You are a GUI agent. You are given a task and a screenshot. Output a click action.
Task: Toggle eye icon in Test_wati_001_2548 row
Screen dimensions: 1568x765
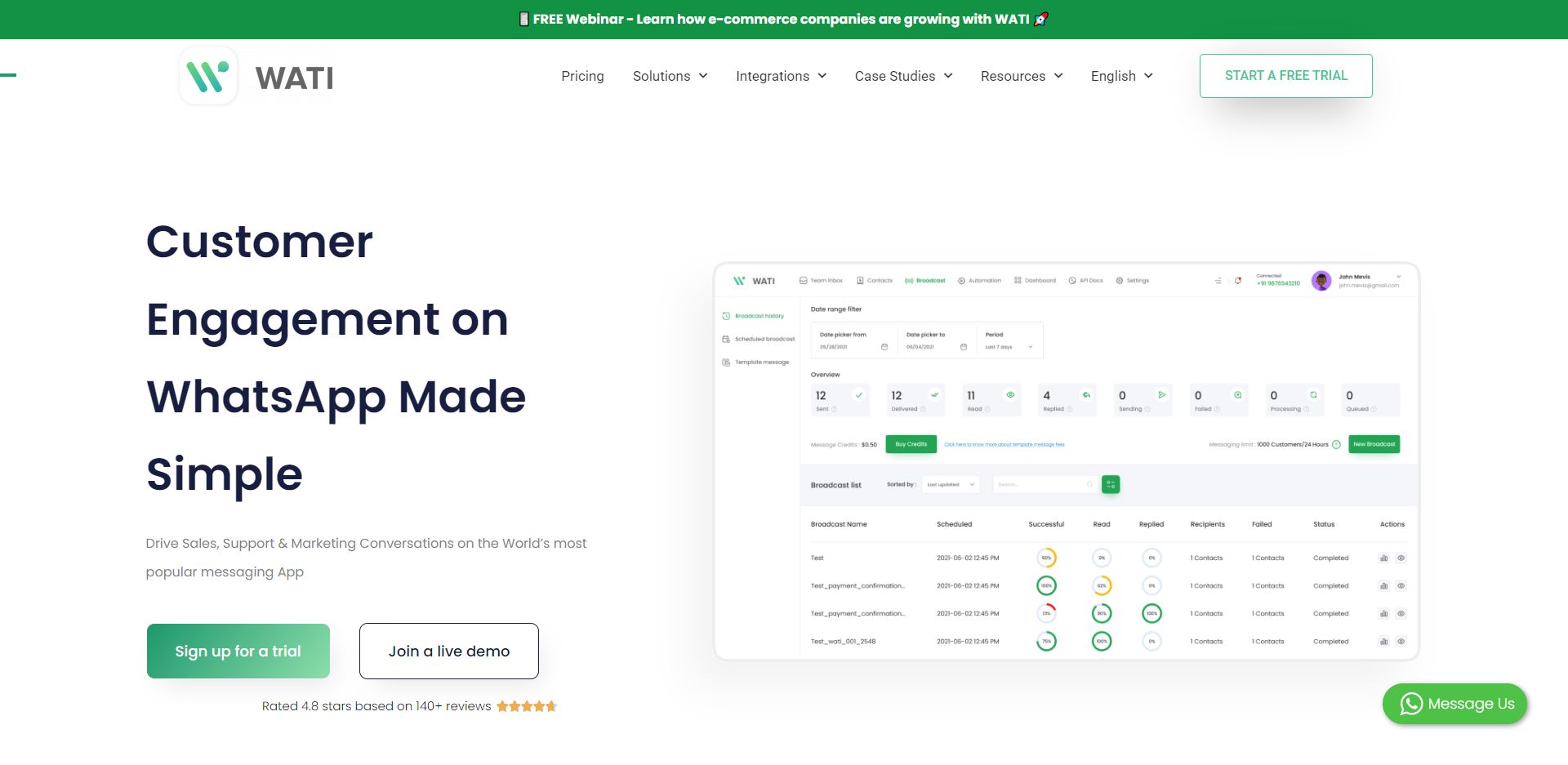click(x=1401, y=642)
